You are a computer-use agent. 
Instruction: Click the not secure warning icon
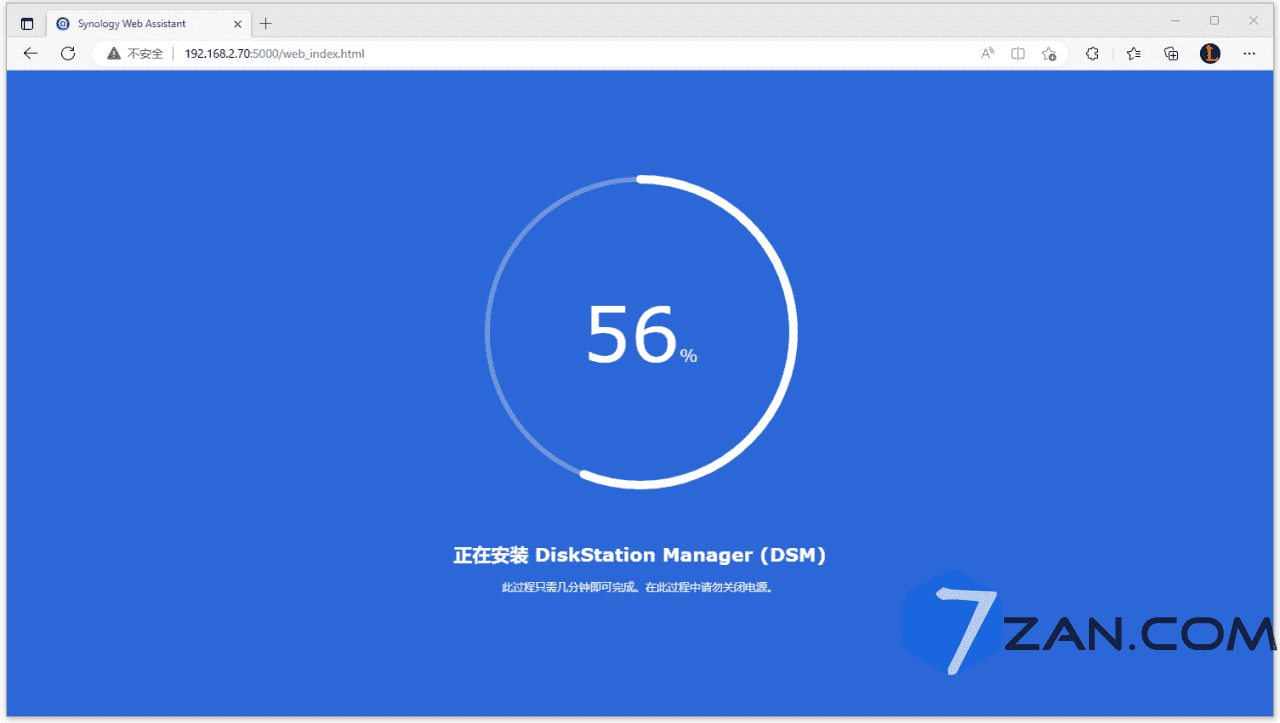(114, 54)
